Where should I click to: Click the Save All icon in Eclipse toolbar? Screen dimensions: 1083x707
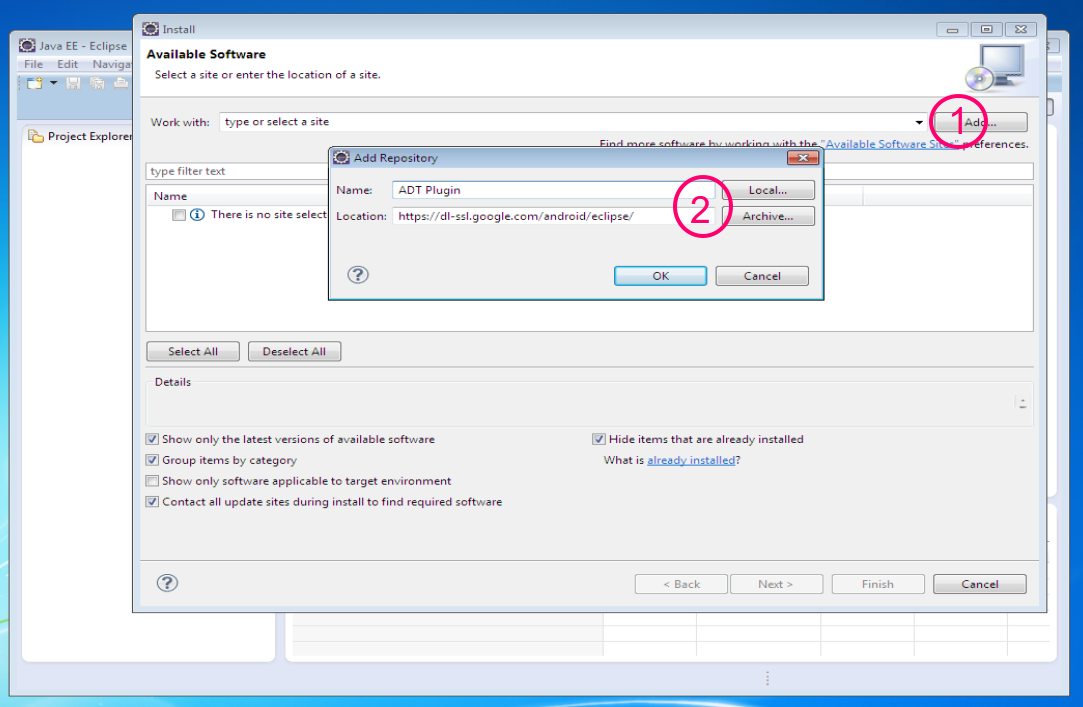(x=97, y=83)
